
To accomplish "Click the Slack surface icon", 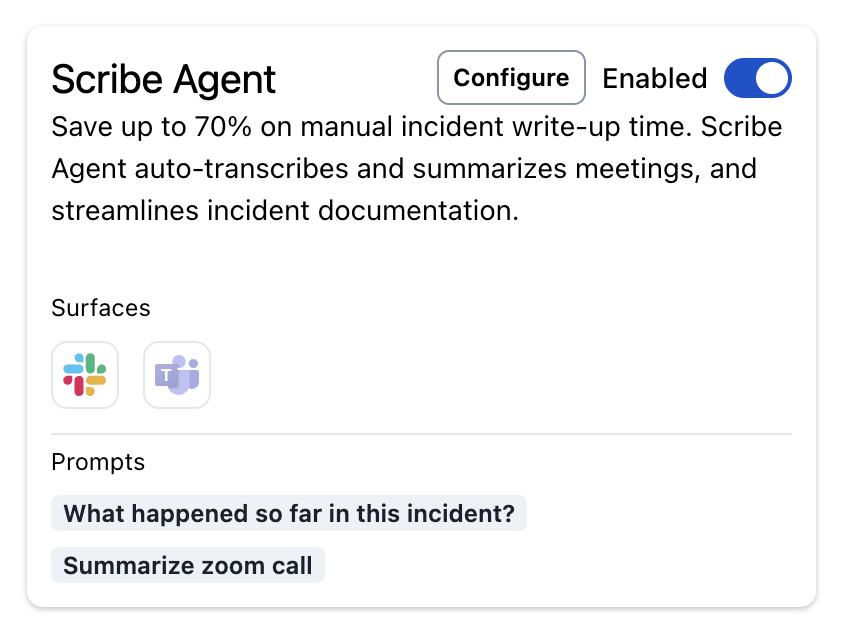I will coord(85,374).
